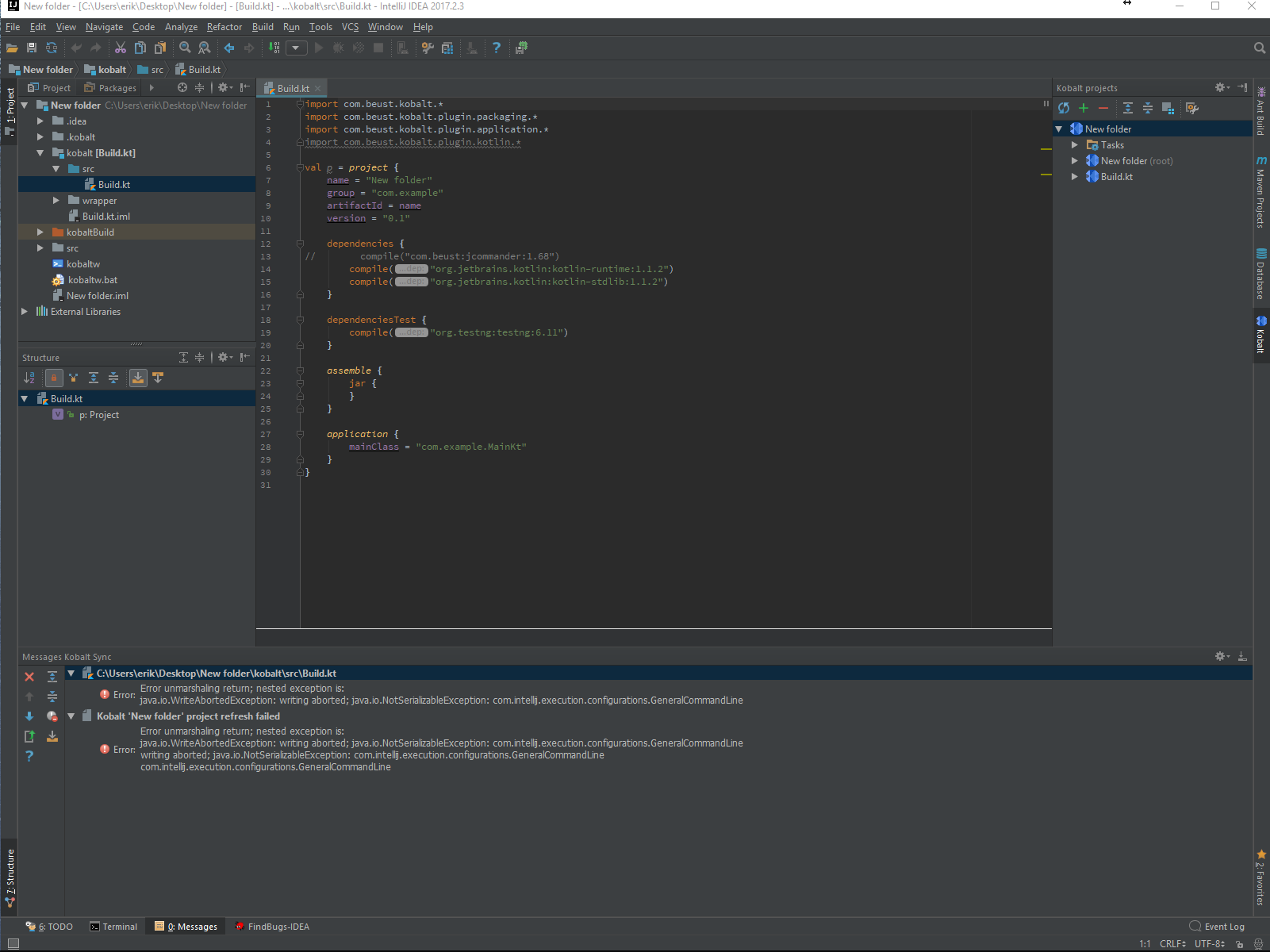The image size is (1270, 952).
Task: Expand Tasks node in Kobalt projects
Action: (x=1075, y=145)
